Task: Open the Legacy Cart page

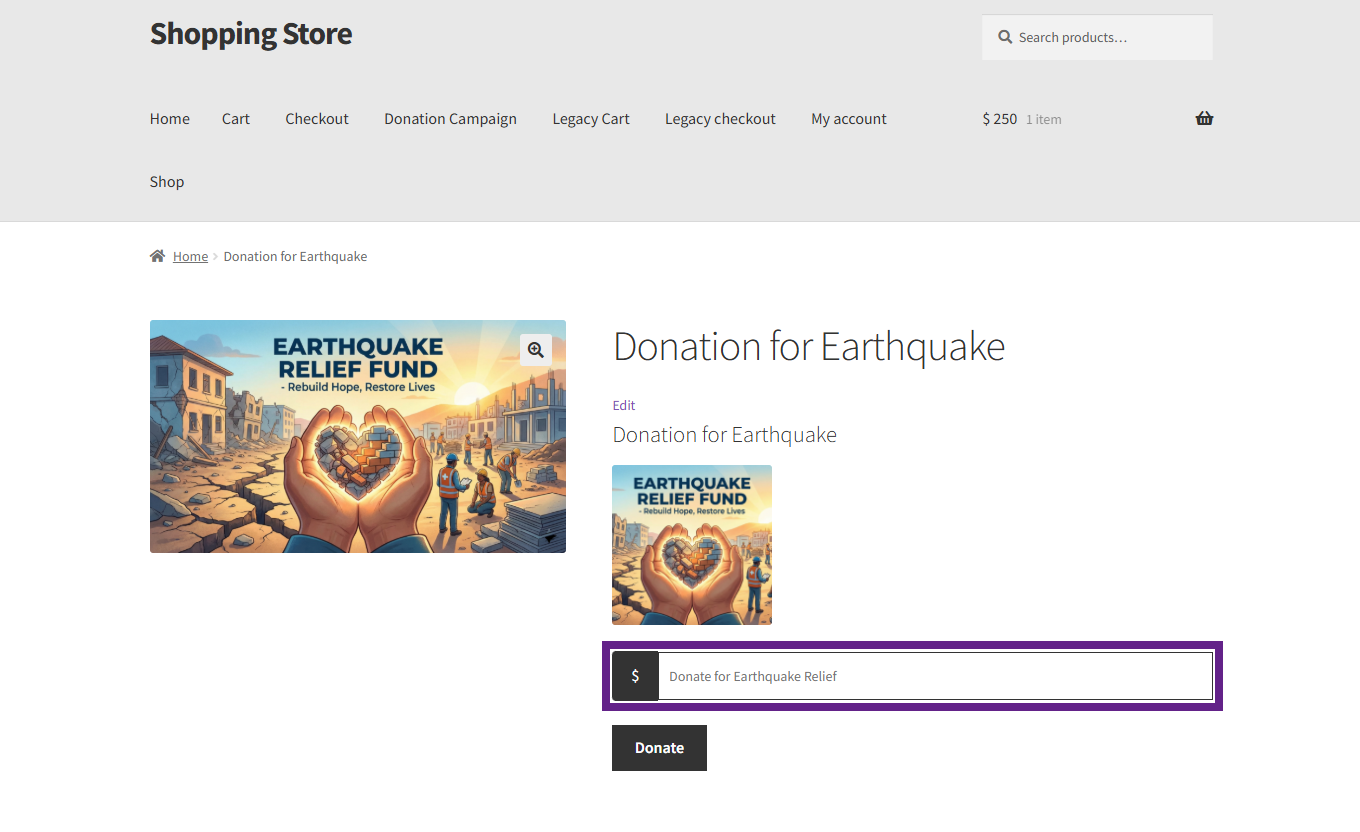Action: pos(591,119)
